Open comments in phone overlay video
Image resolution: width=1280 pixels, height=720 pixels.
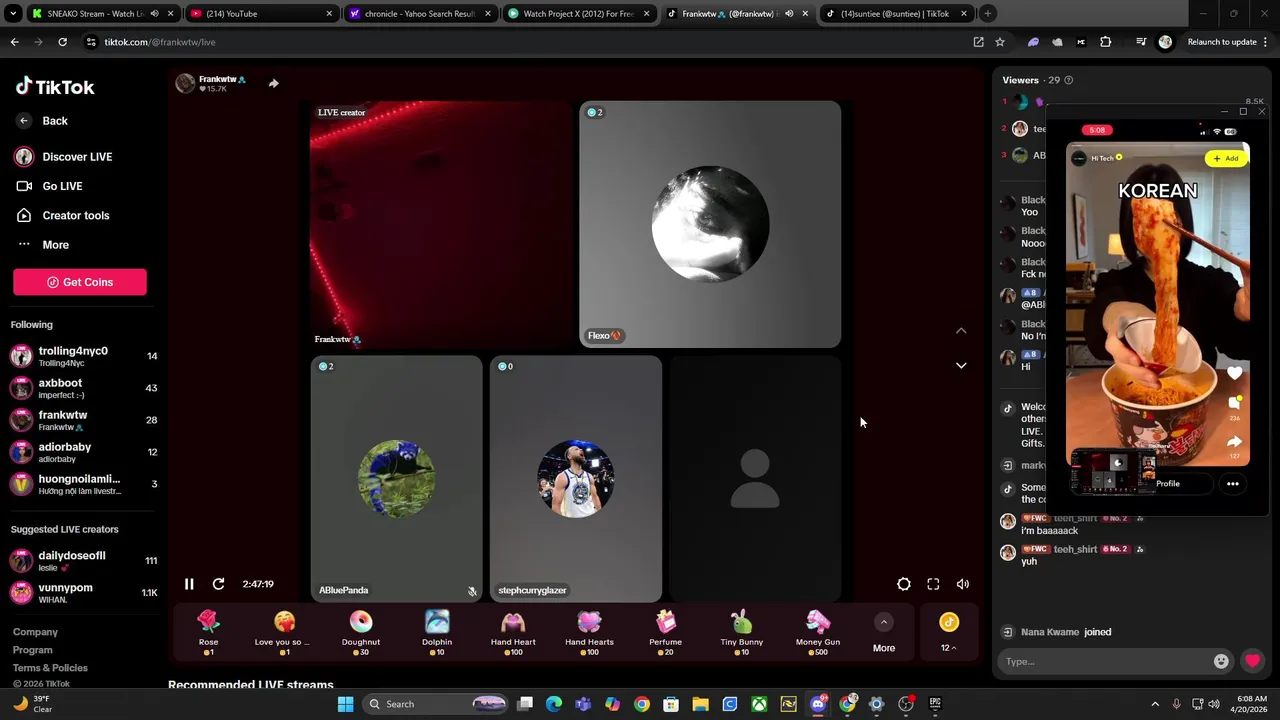click(1235, 402)
